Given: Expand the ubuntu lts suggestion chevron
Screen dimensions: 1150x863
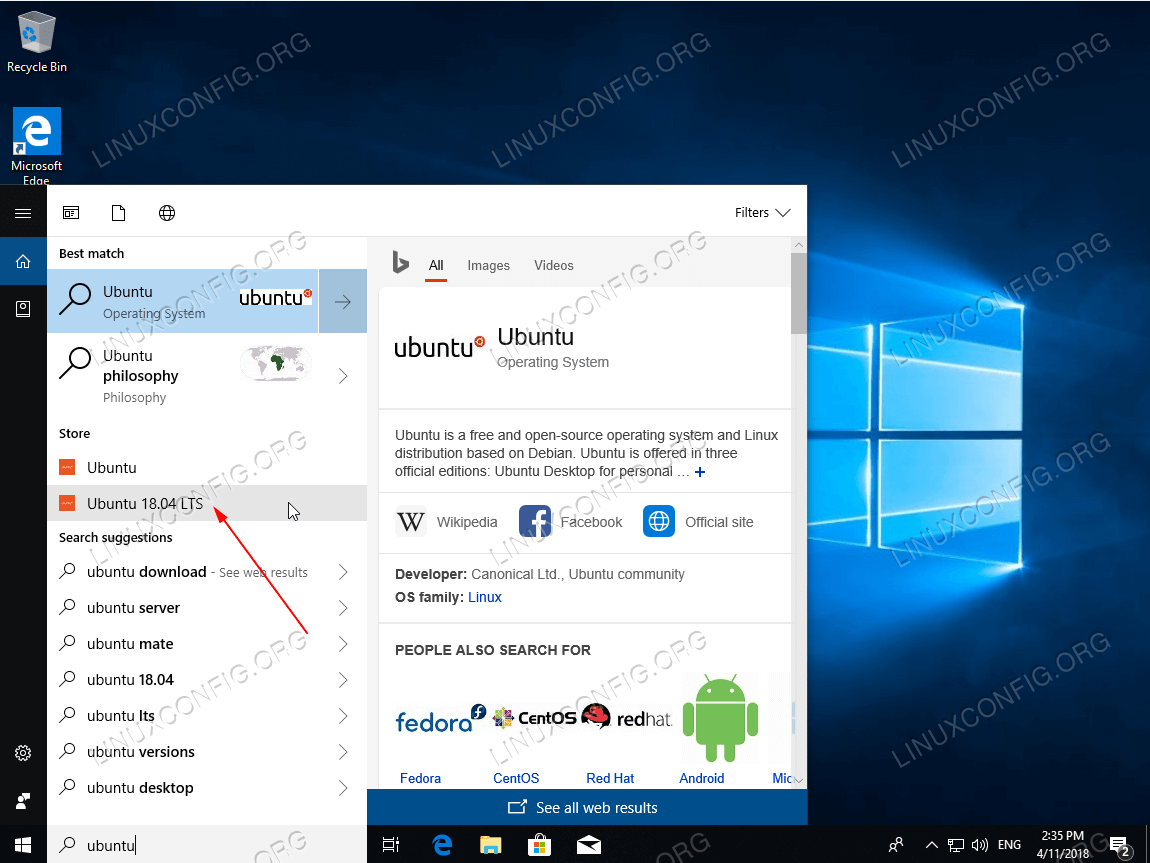Looking at the screenshot, I should [x=343, y=716].
